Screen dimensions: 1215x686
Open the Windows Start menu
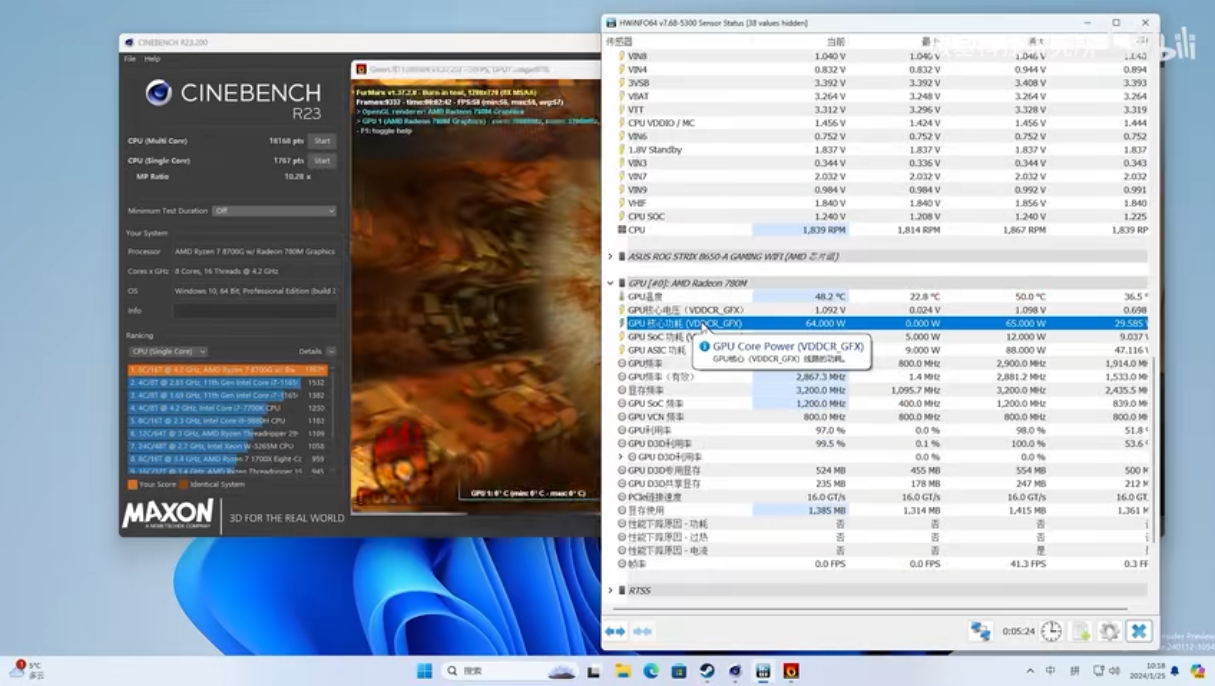coord(424,671)
